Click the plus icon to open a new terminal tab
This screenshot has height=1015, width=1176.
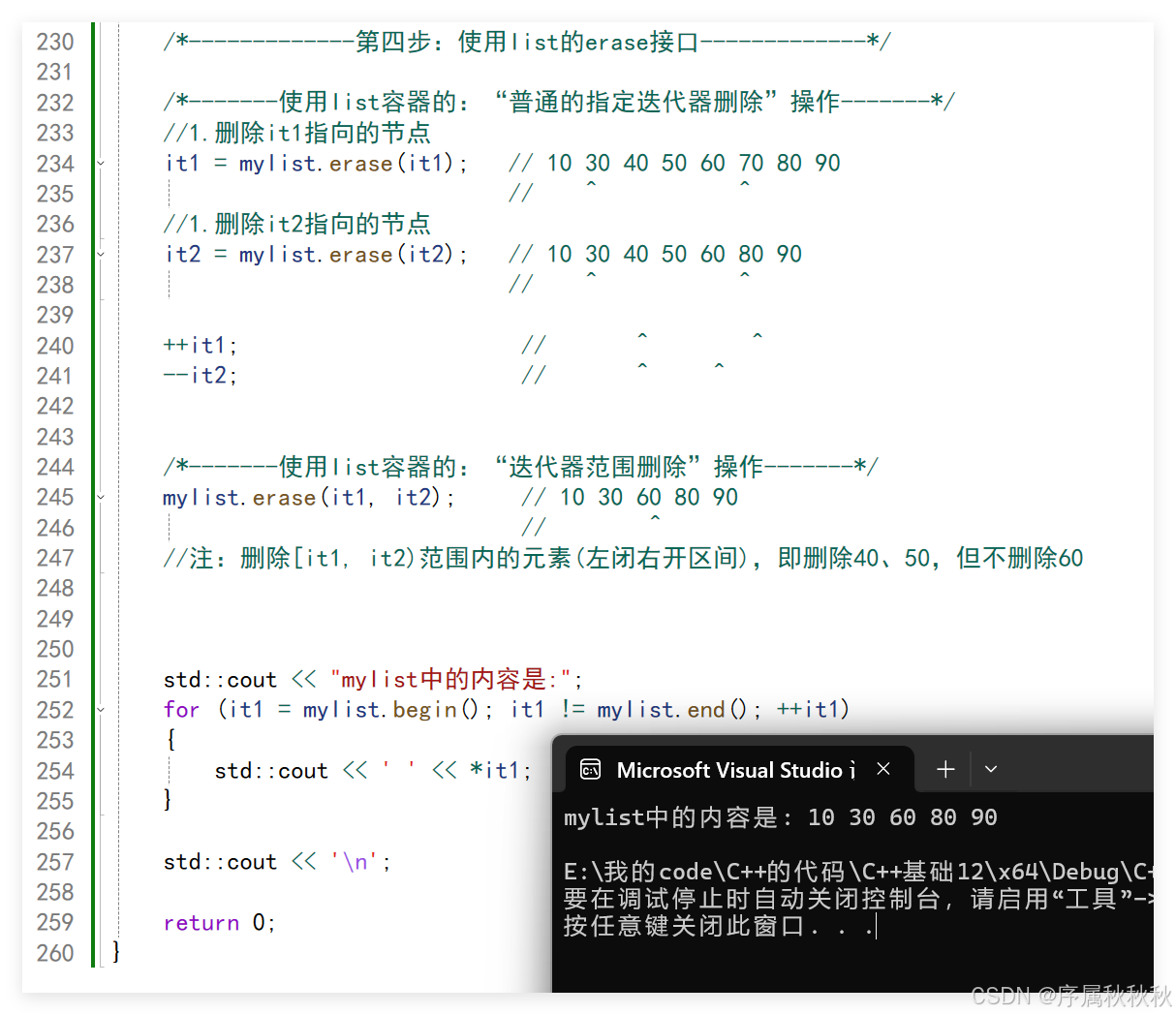coord(944,769)
